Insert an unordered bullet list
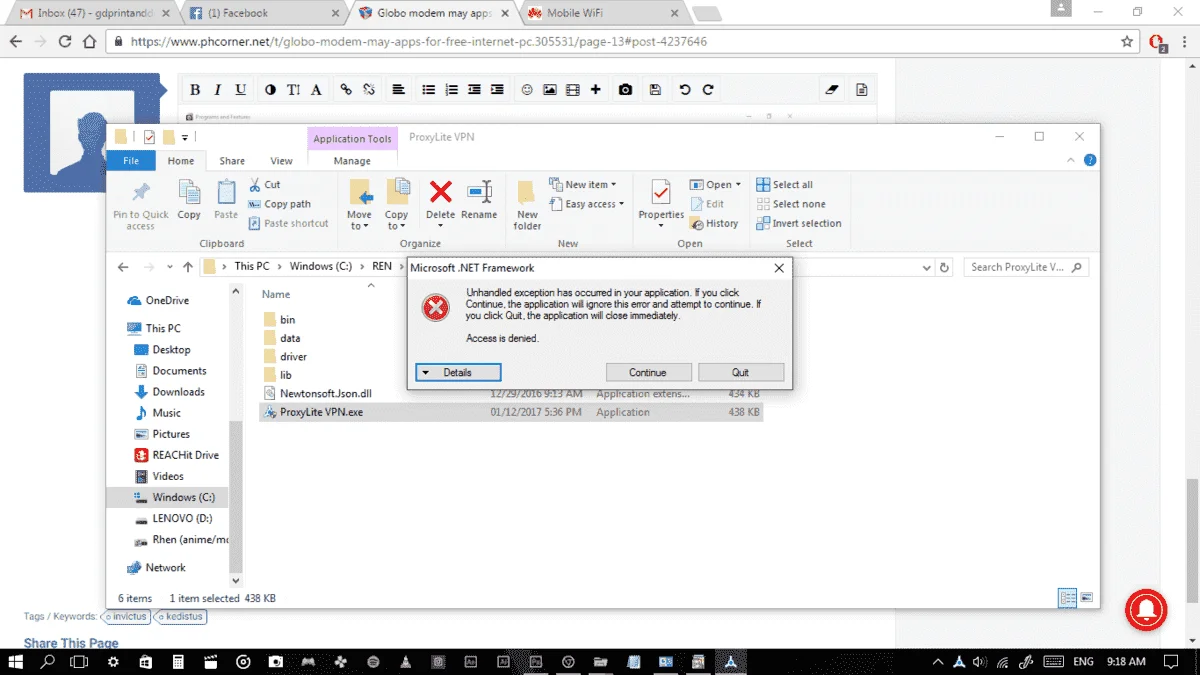This screenshot has height=675, width=1200. point(428,89)
